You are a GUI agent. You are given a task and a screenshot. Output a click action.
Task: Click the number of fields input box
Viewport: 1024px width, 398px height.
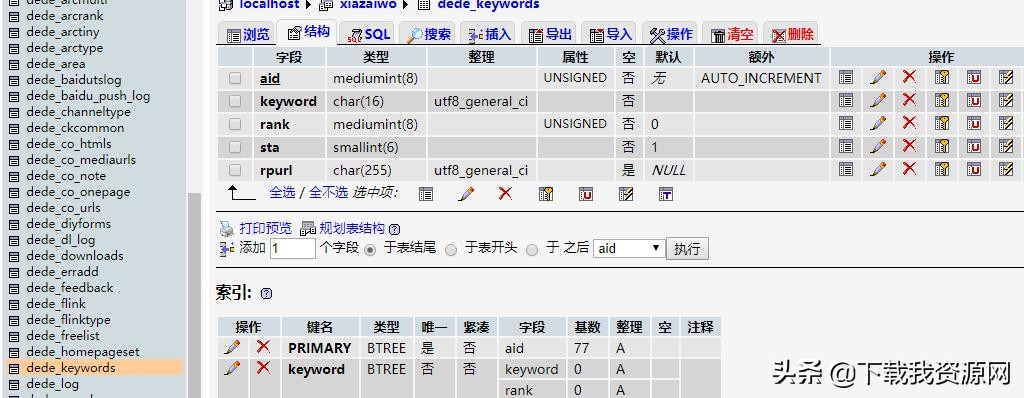(293, 248)
